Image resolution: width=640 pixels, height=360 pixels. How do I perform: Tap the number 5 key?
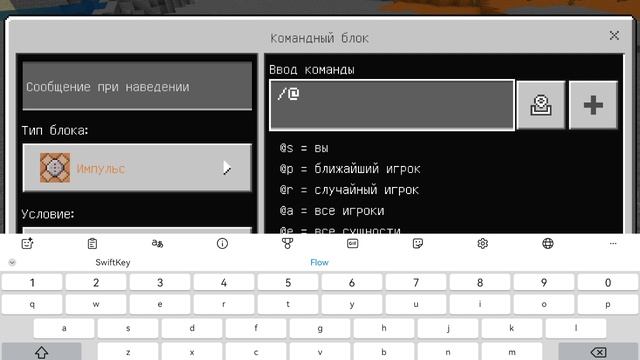click(288, 282)
